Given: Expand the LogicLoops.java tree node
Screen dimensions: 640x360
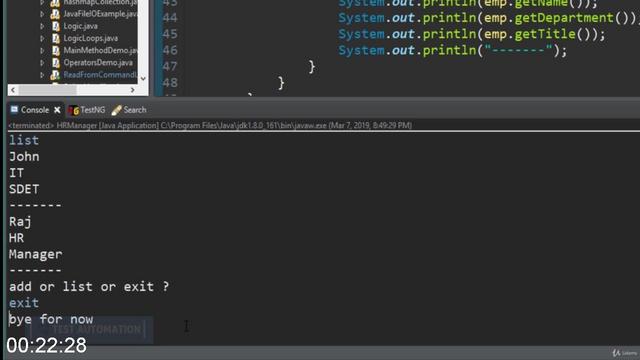Looking at the screenshot, I should pos(42,38).
